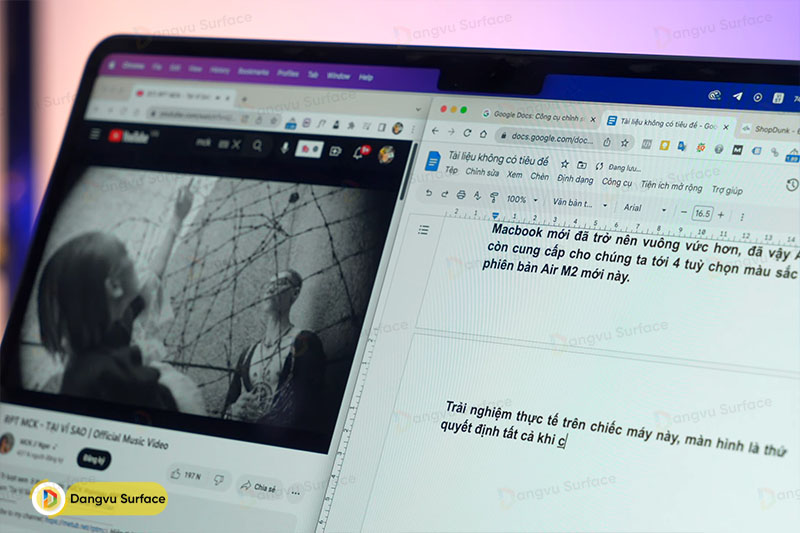Switch to the ShopDunk tab
Image resolution: width=800 pixels, height=533 pixels.
click(770, 130)
